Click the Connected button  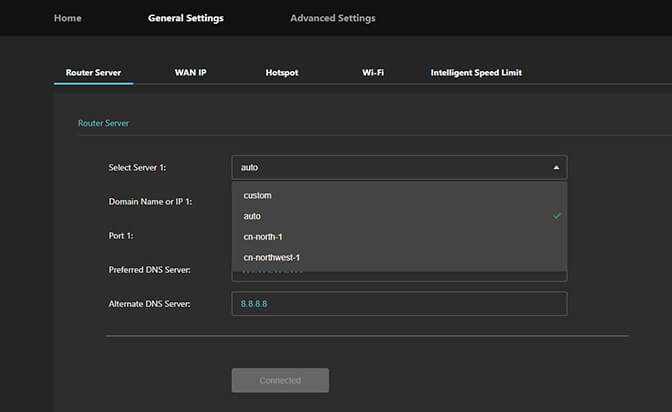tap(280, 380)
